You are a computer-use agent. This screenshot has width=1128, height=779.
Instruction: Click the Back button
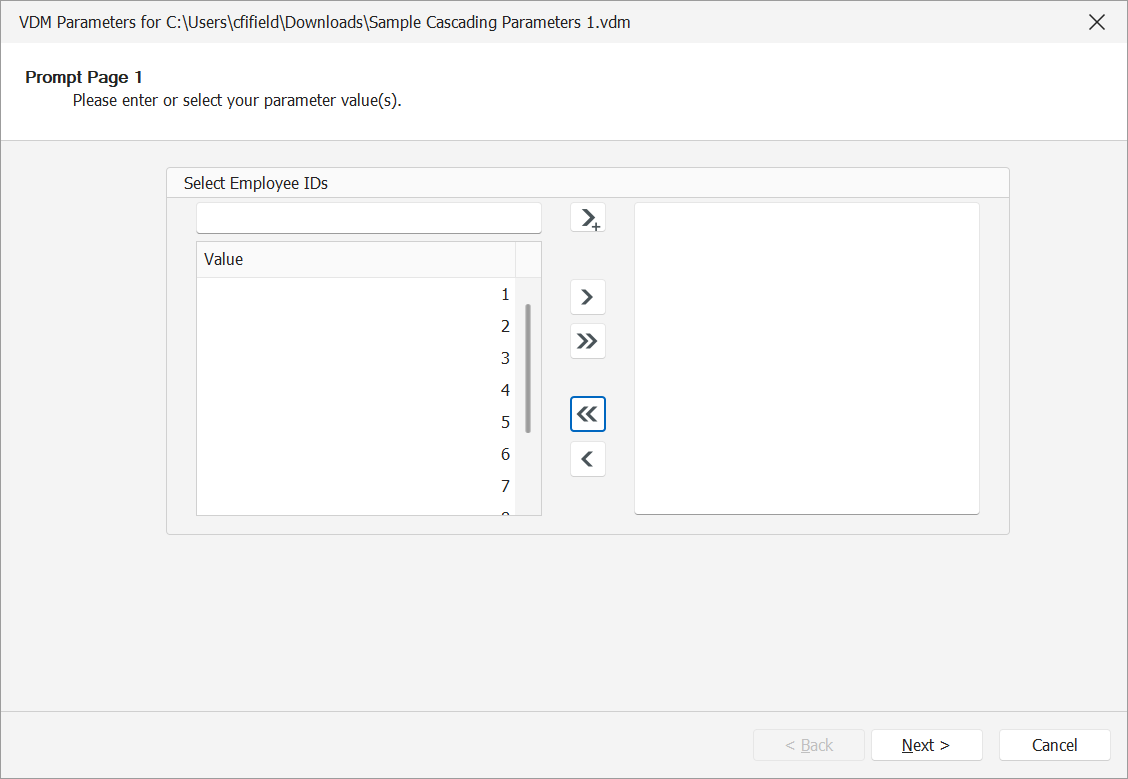pos(809,744)
